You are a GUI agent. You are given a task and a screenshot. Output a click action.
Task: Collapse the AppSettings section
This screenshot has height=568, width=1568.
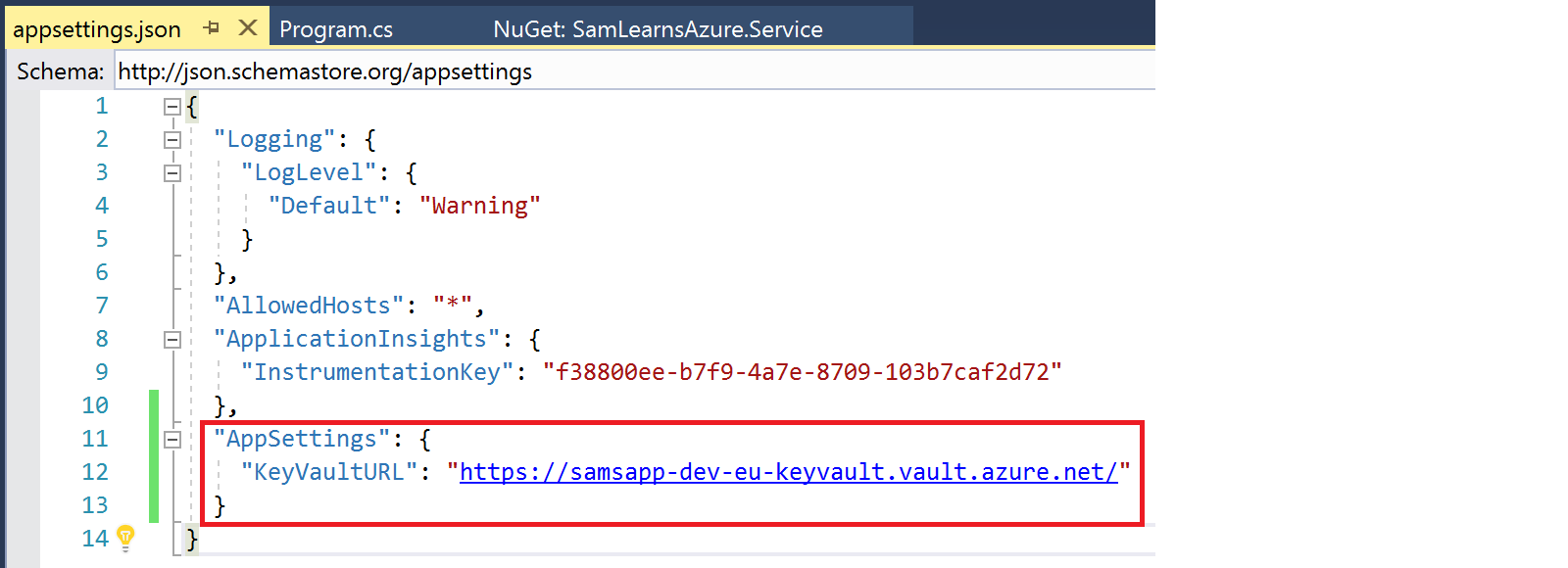[x=172, y=440]
